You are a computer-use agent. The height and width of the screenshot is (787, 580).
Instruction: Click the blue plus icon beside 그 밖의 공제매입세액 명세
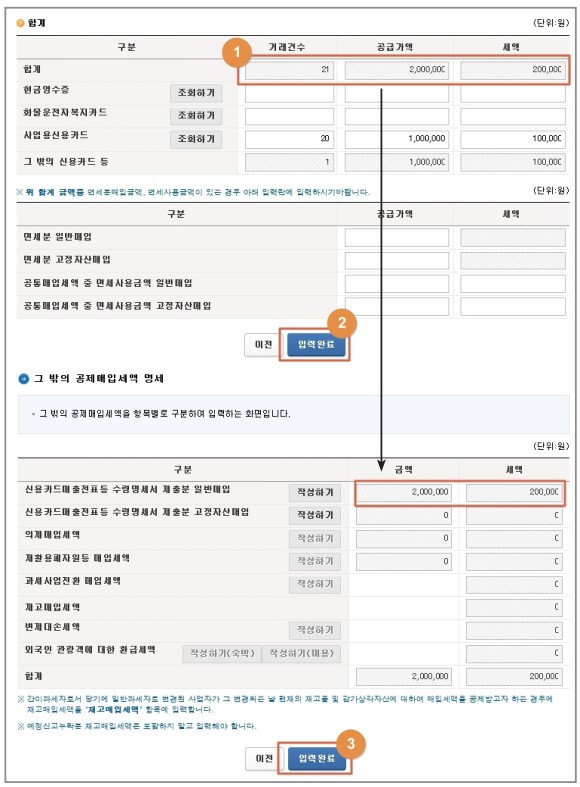(x=24, y=378)
